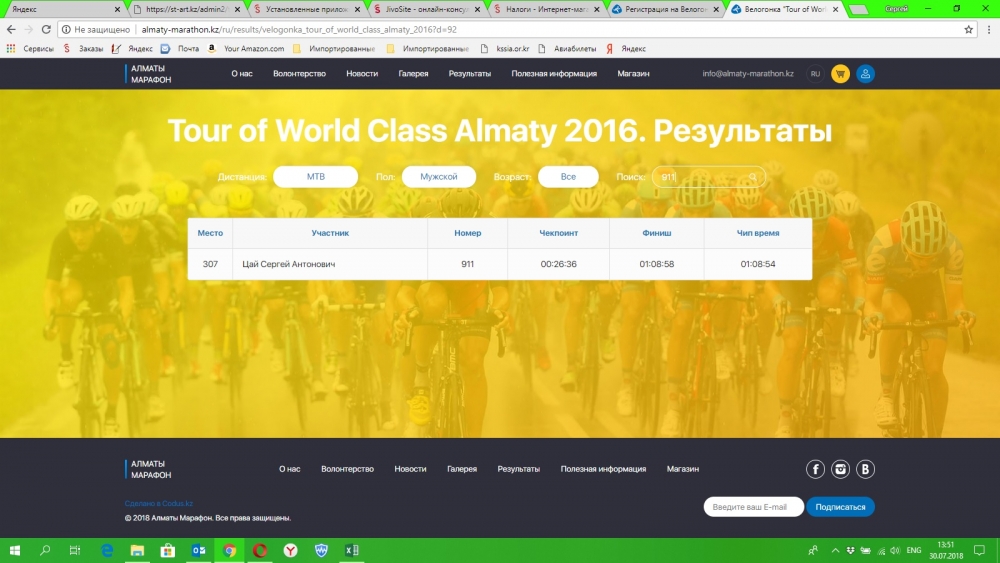Image resolution: width=1000 pixels, height=563 pixels.
Task: Open Результаты in the top navigation menu
Action: click(x=469, y=74)
